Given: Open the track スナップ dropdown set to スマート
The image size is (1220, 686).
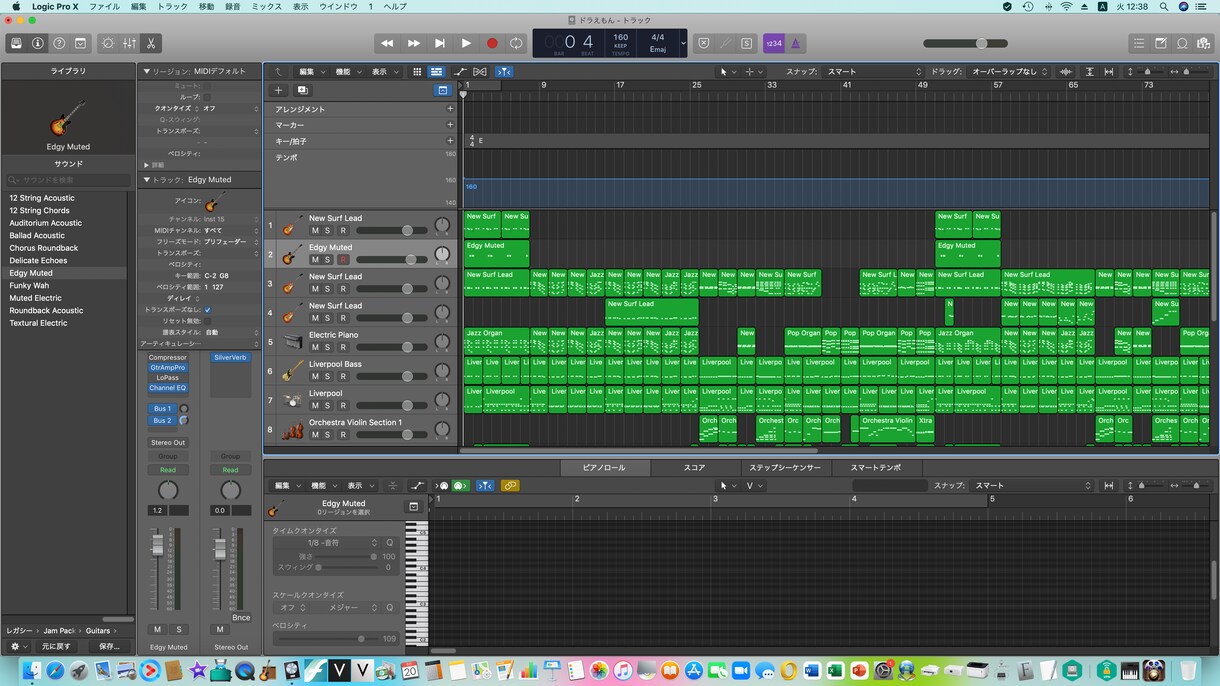Looking at the screenshot, I should 875,72.
